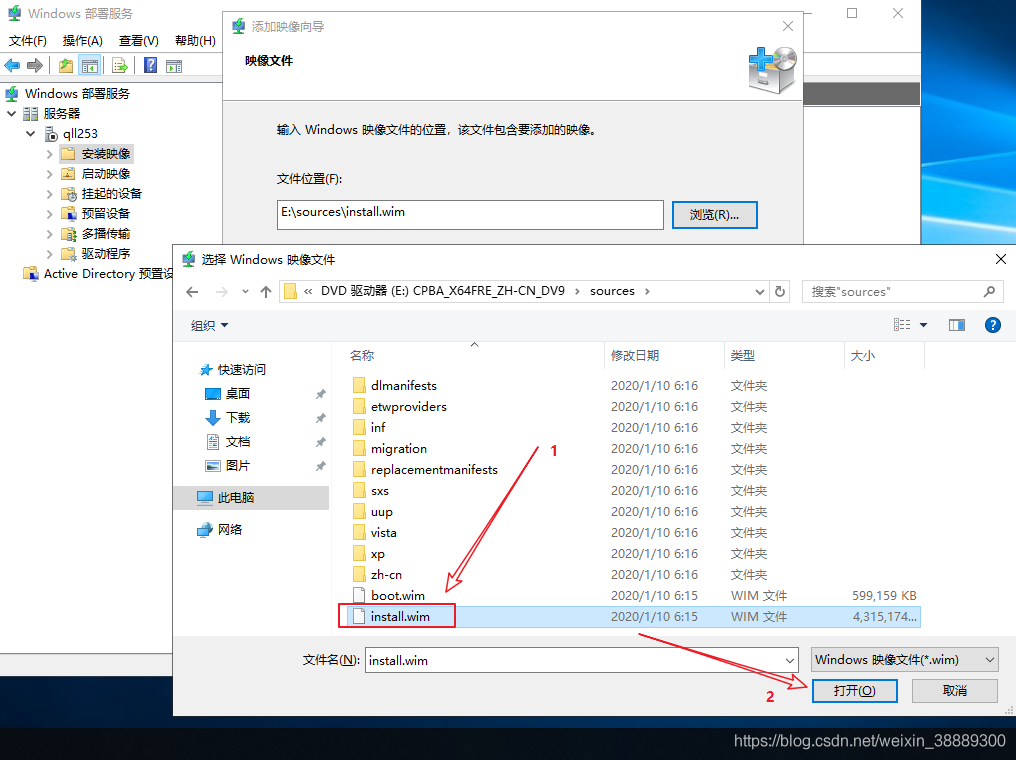The image size is (1016, 760).
Task: Click the 浏览(R)... browse button
Action: pos(714,215)
